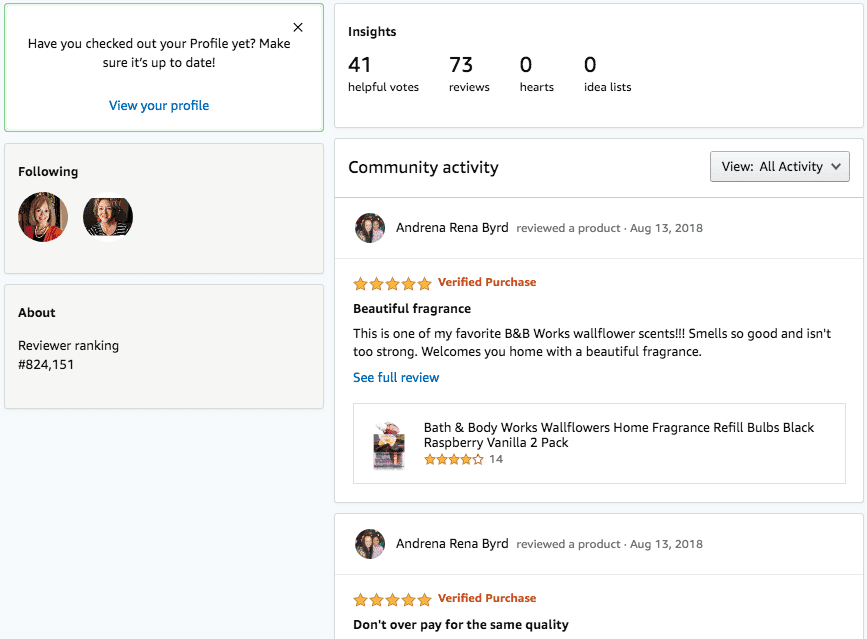Screen dimensions: 867x639
Task: Click the 0 idea lists insight
Action: (607, 74)
